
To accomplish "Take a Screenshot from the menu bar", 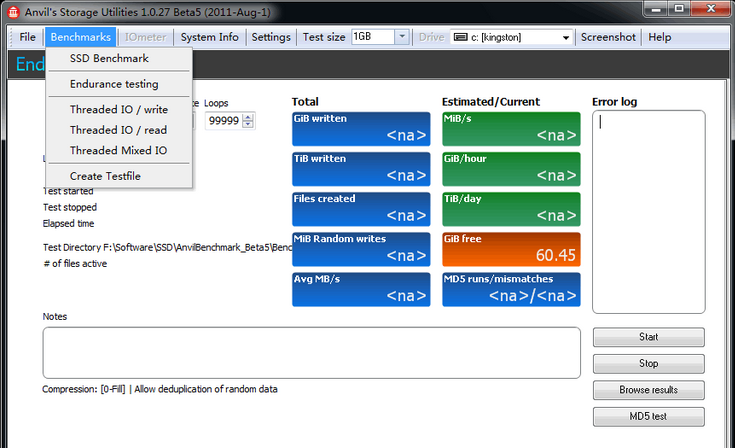I will click(608, 37).
